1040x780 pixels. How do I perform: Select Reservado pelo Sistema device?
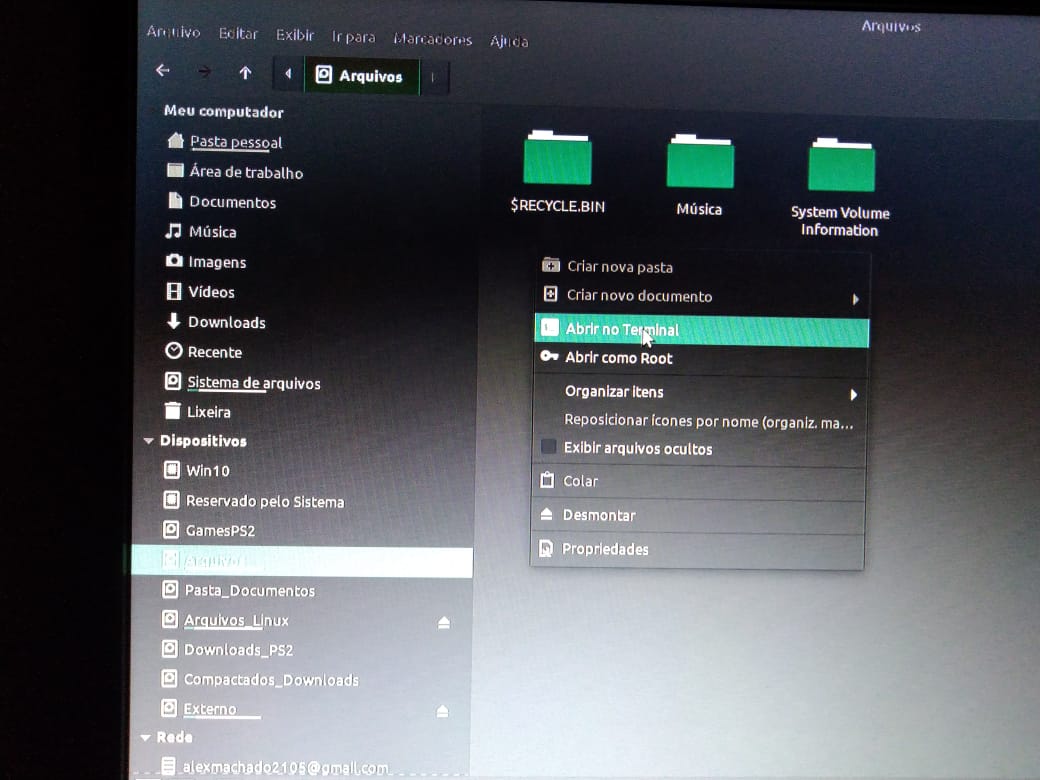[x=254, y=501]
